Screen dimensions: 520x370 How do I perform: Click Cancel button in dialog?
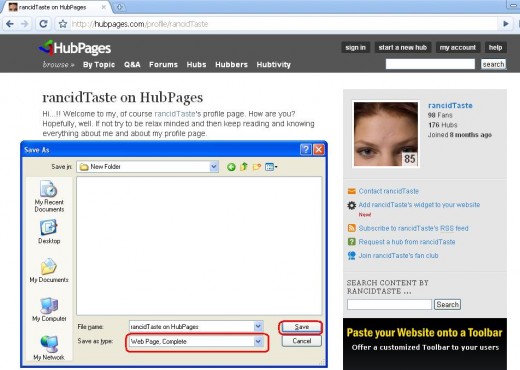point(302,341)
